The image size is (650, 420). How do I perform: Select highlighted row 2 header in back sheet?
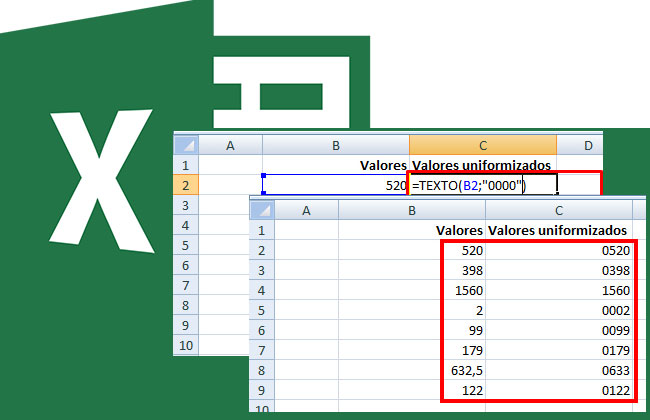[186, 185]
